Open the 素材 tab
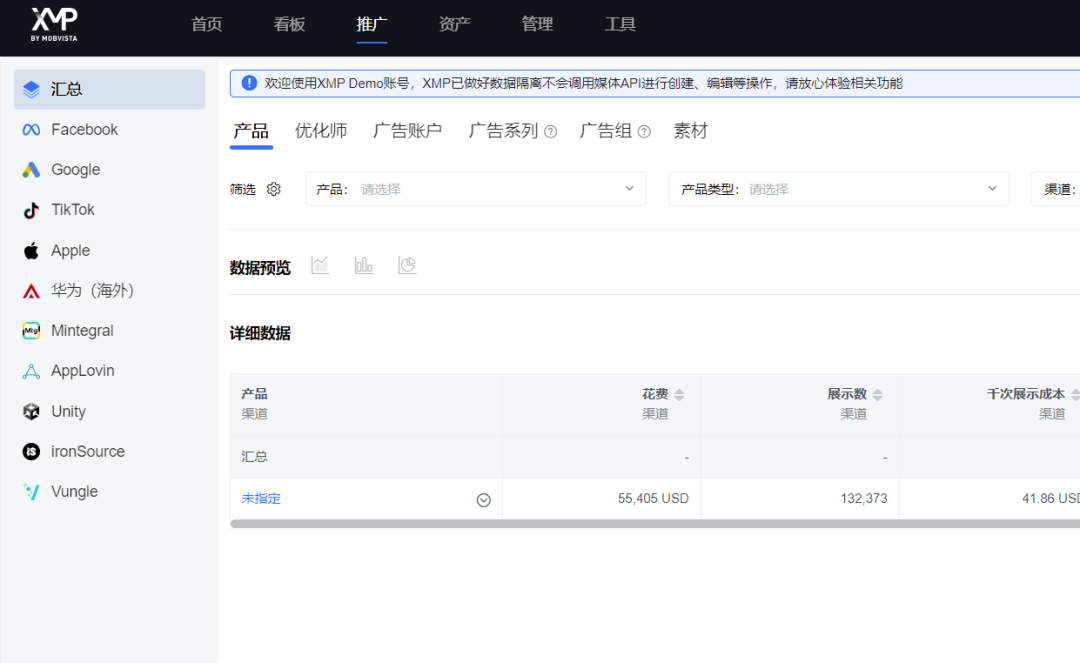The width and height of the screenshot is (1080, 663). click(x=691, y=130)
